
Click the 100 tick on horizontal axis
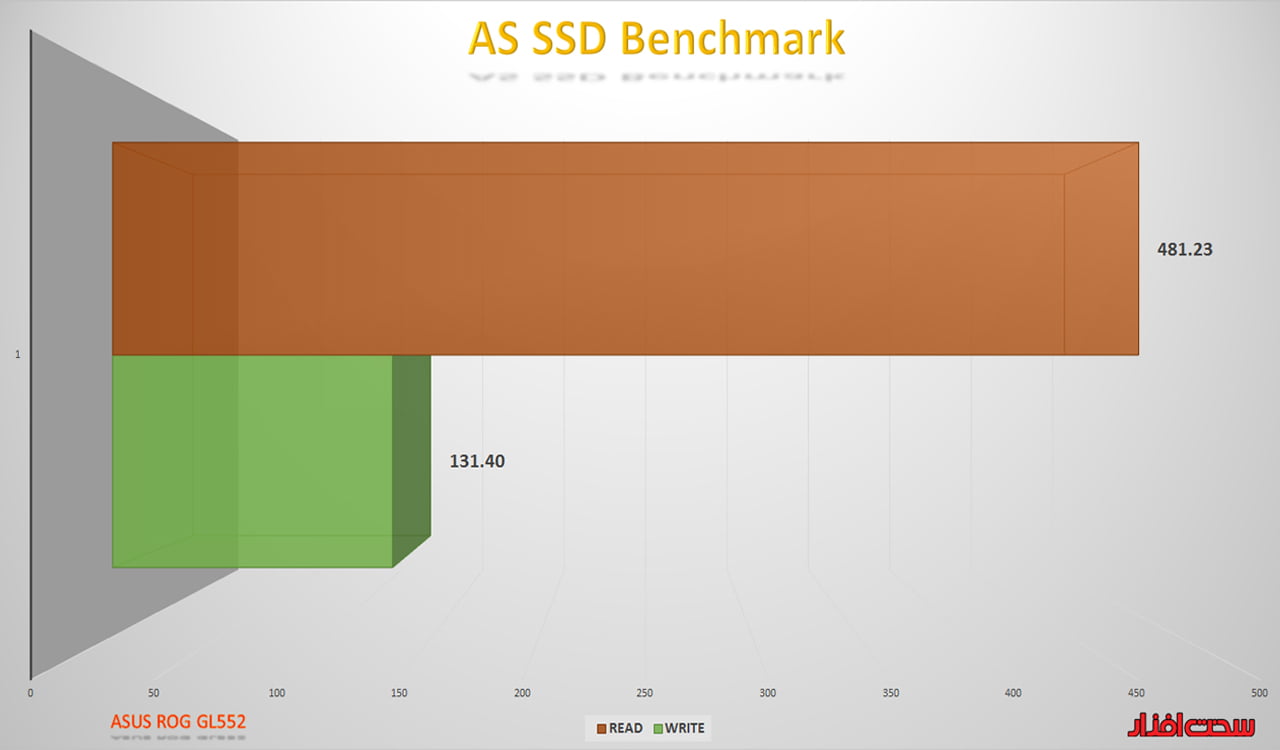click(276, 693)
